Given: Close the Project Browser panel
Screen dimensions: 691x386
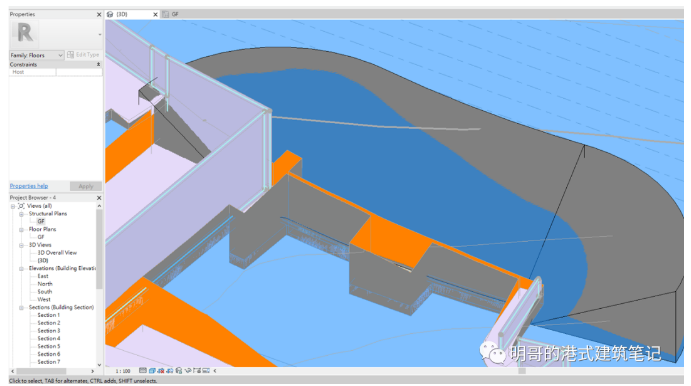Looking at the screenshot, I should 99,198.
